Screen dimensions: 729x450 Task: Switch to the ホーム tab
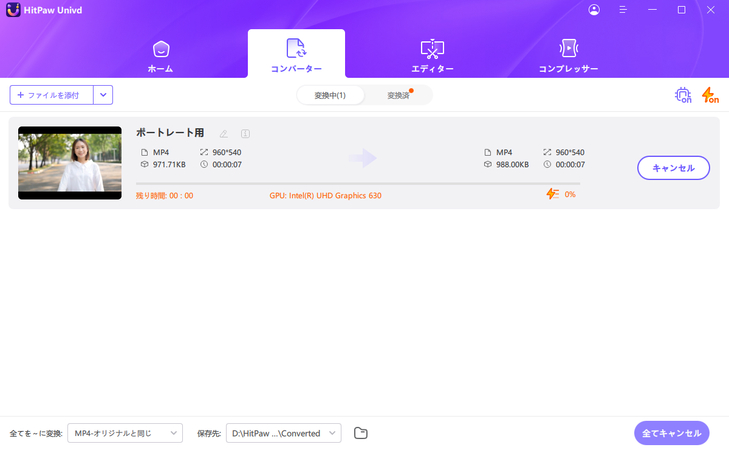tap(160, 56)
